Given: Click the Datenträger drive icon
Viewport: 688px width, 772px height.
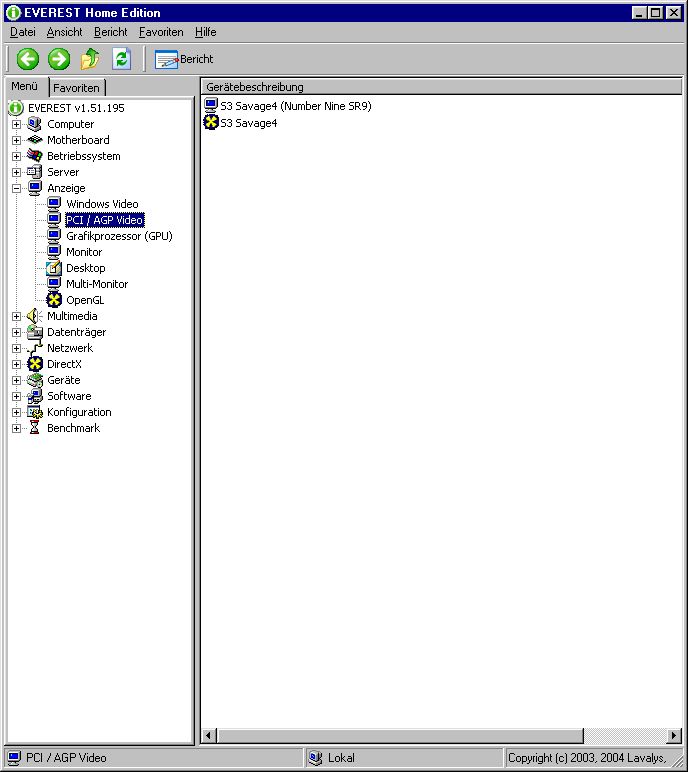Looking at the screenshot, I should 34,332.
